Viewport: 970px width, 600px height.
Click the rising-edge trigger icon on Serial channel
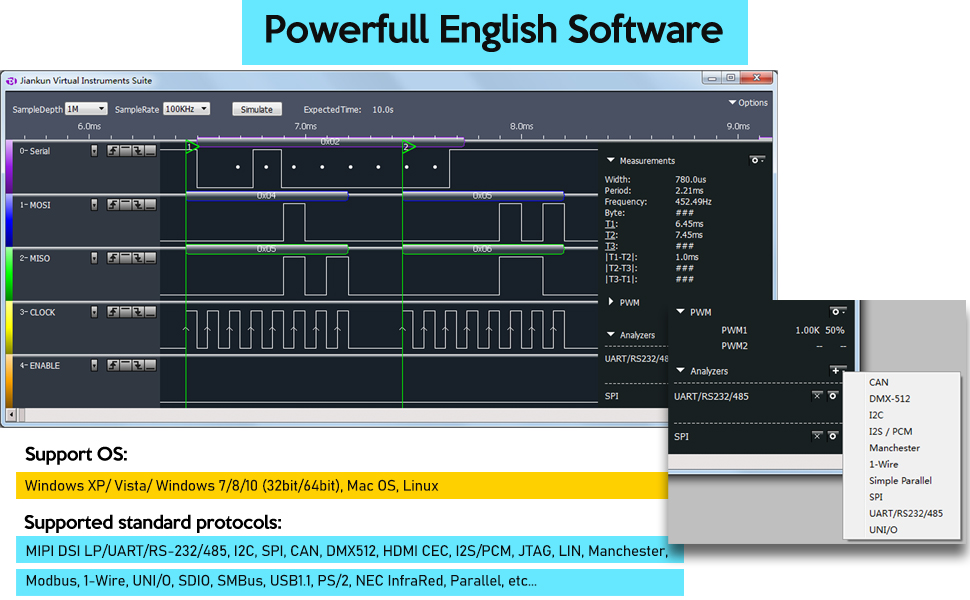[x=113, y=152]
